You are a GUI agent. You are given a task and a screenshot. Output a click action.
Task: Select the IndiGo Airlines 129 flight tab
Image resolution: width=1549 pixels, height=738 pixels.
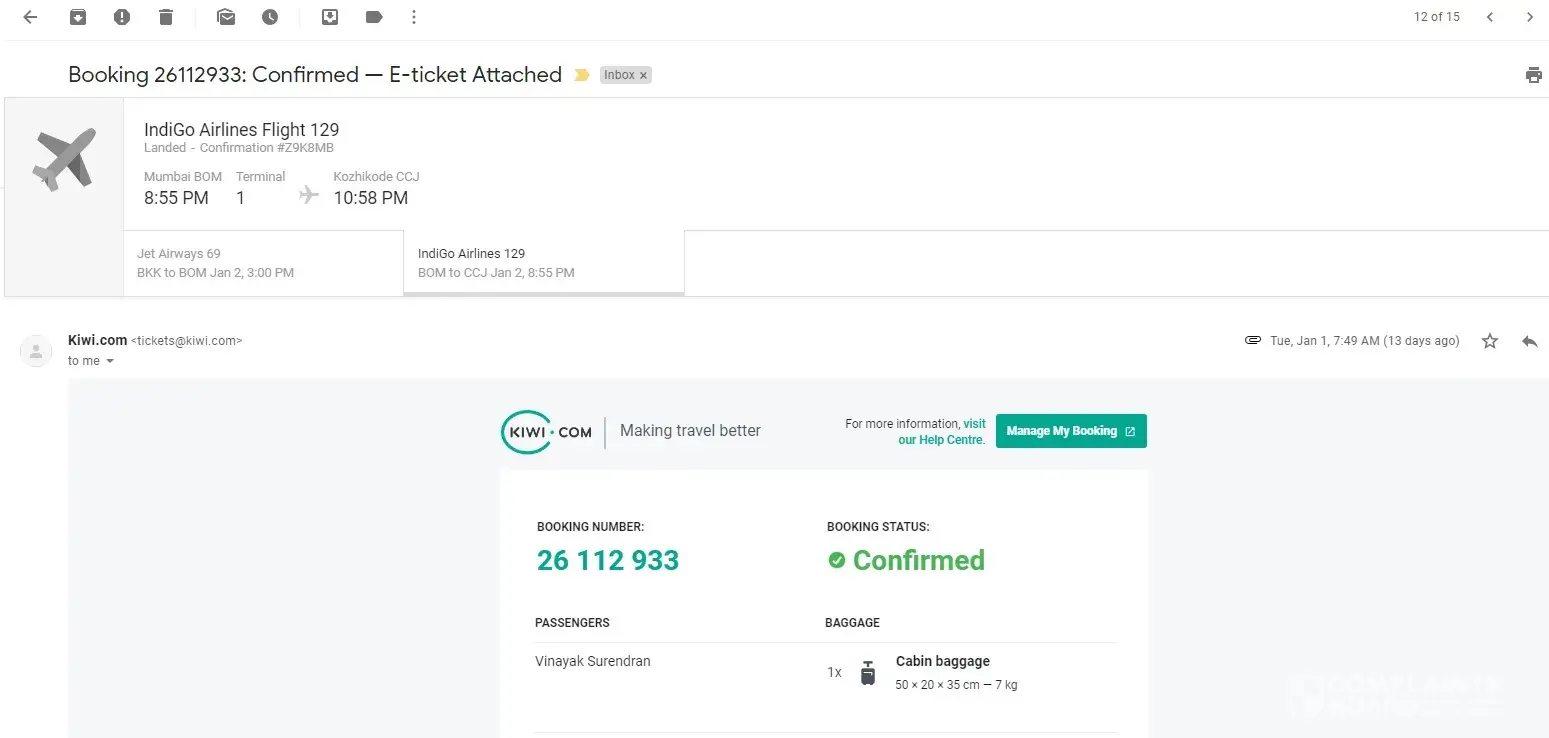[x=543, y=263]
